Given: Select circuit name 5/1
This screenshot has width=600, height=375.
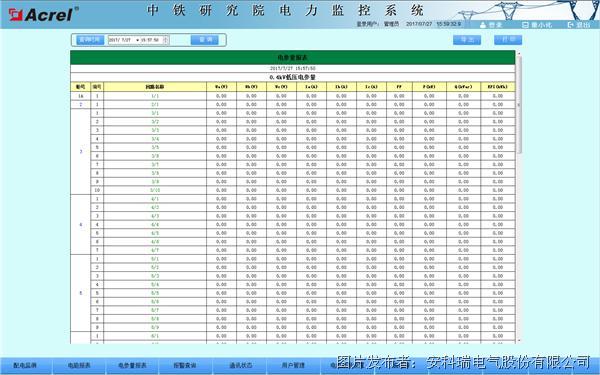Looking at the screenshot, I should 155,259.
